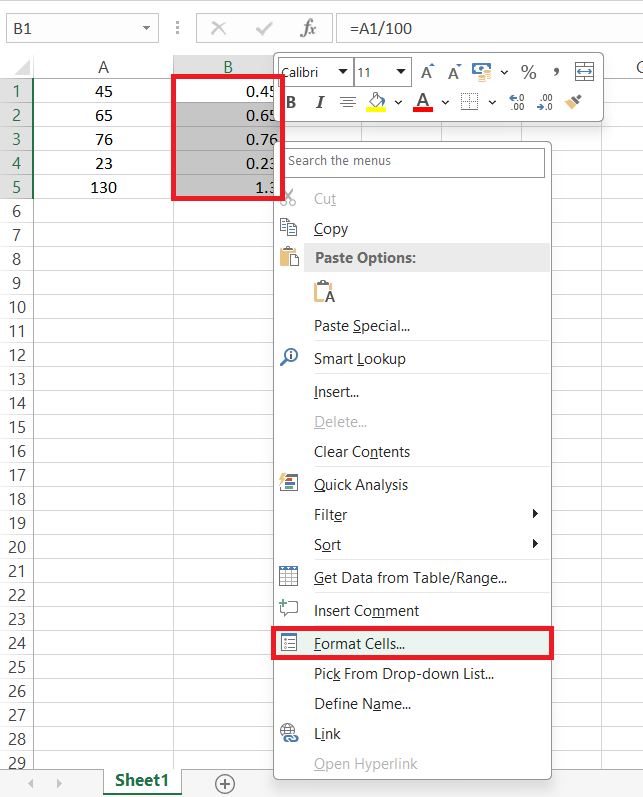Click Increase Font Size icon in mini toolbar
This screenshot has height=797, width=643.
(427, 72)
